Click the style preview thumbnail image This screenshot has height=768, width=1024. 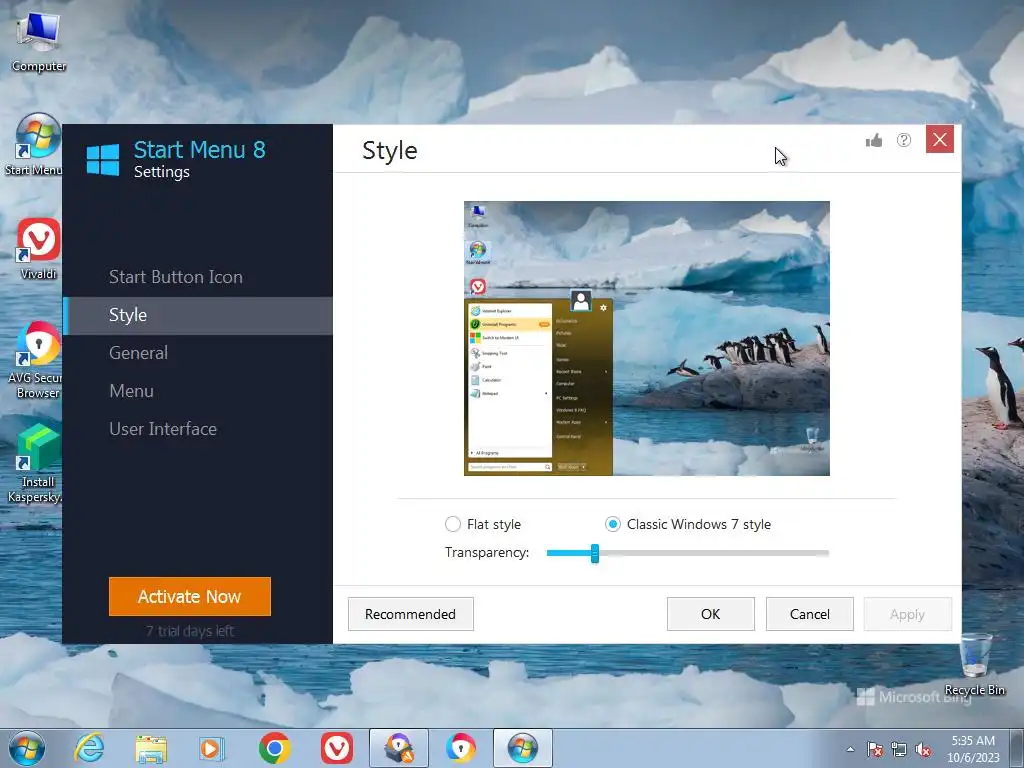pyautogui.click(x=647, y=338)
